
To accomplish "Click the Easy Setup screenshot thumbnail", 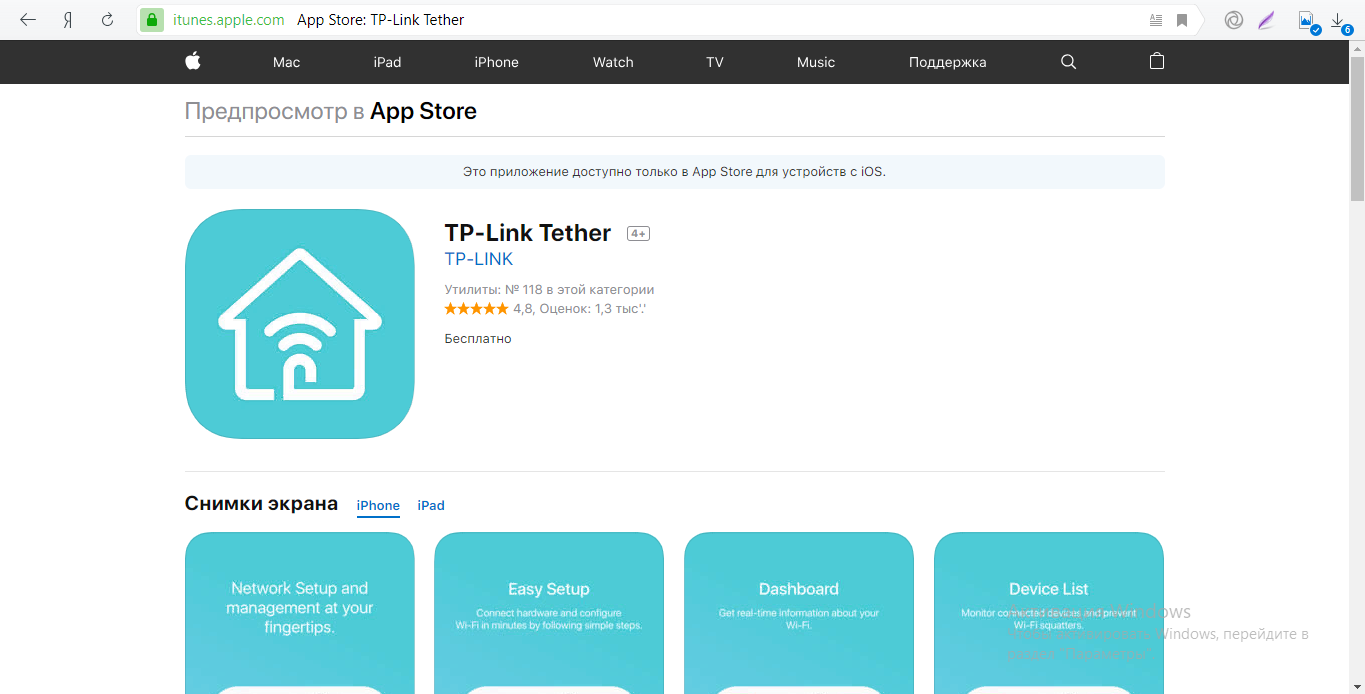I will [549, 613].
